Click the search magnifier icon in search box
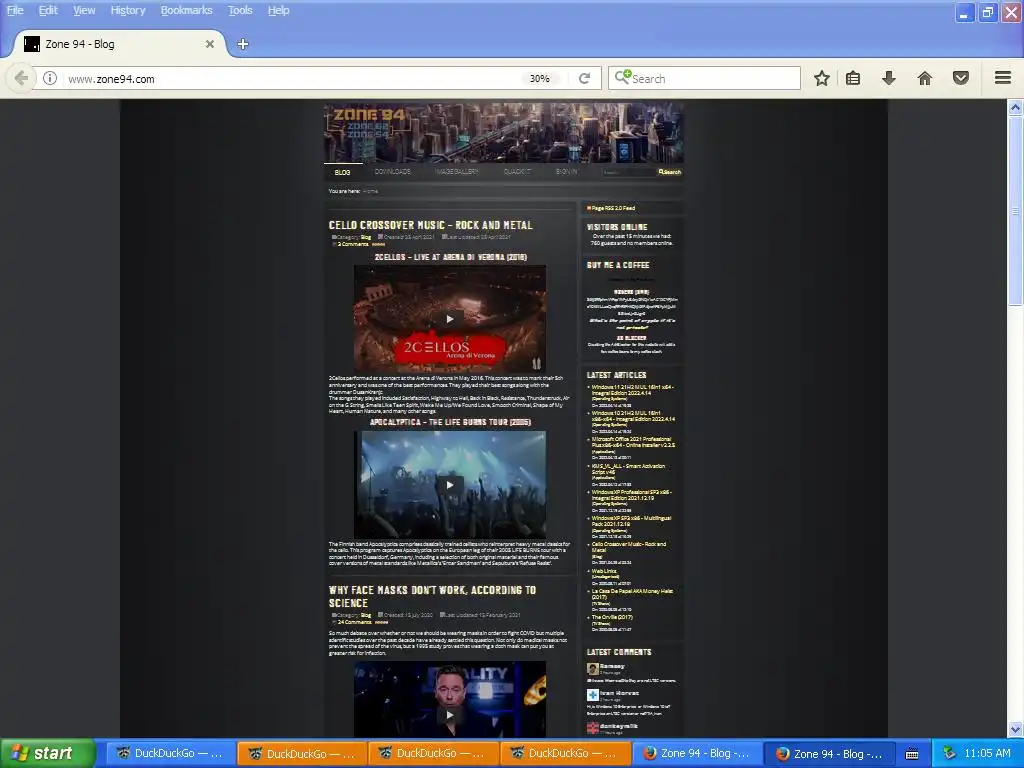This screenshot has height=768, width=1024. coord(622,78)
